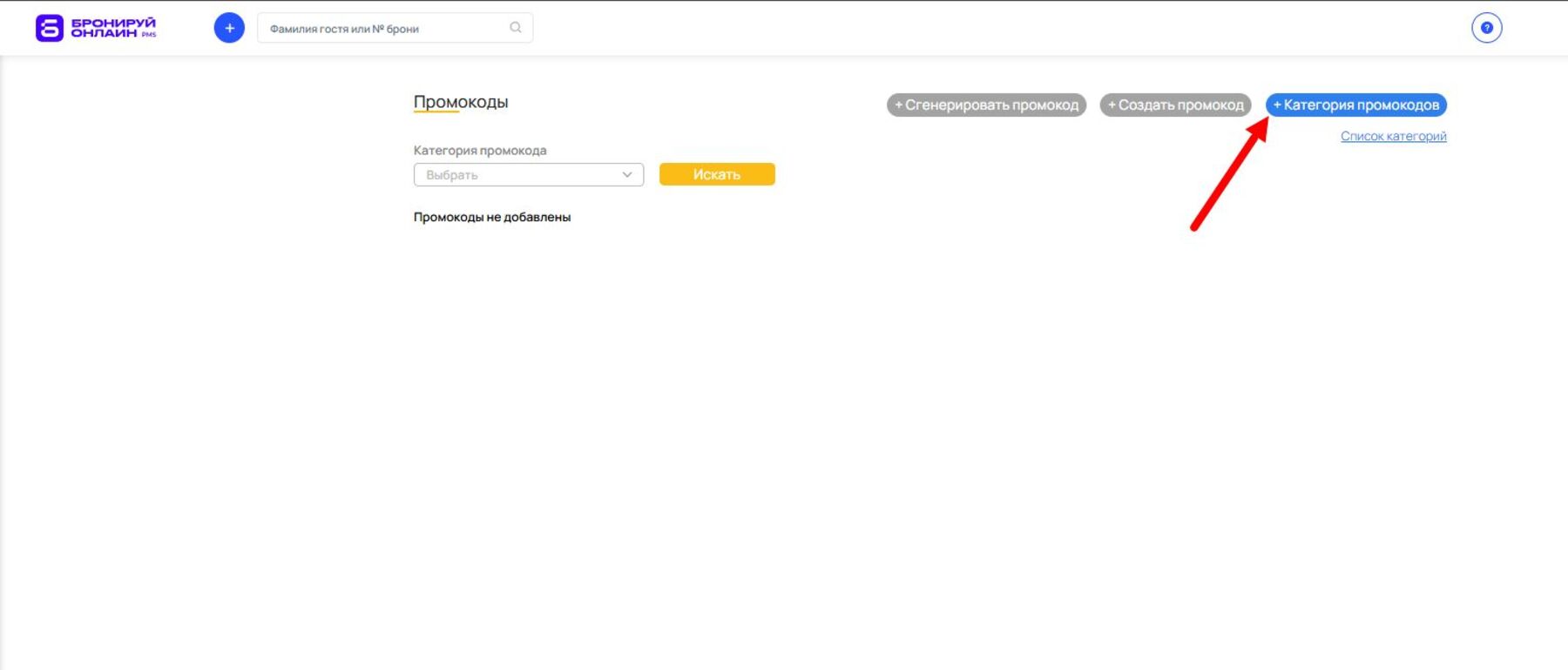Viewport: 1568px width, 670px height.
Task: Click the plus sign on Категория промокодов
Action: pyautogui.click(x=1277, y=105)
